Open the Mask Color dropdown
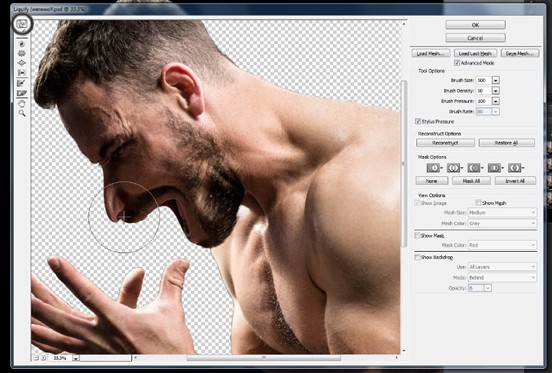 [502, 245]
